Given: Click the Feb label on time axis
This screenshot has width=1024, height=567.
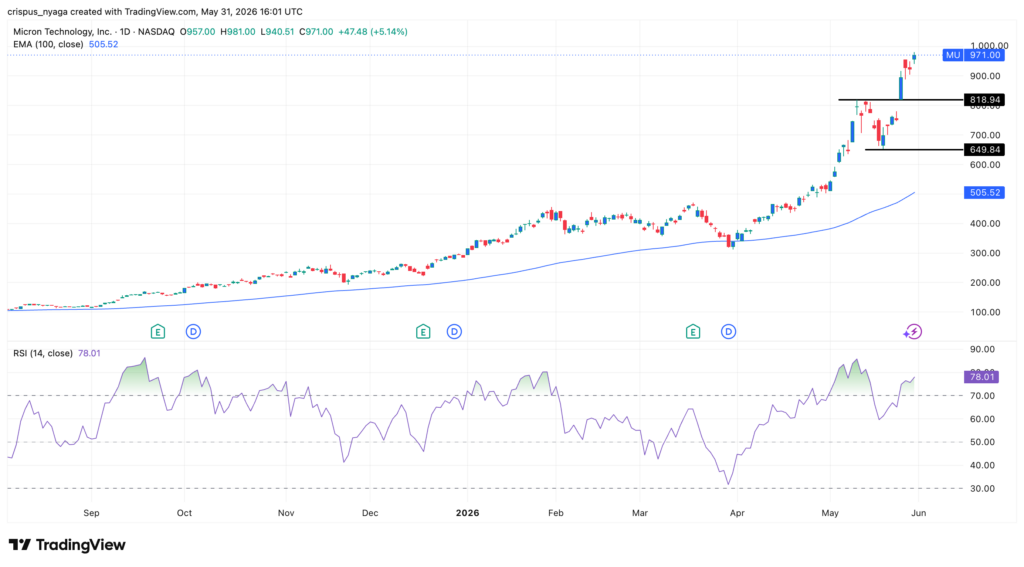Looking at the screenshot, I should point(556,513).
